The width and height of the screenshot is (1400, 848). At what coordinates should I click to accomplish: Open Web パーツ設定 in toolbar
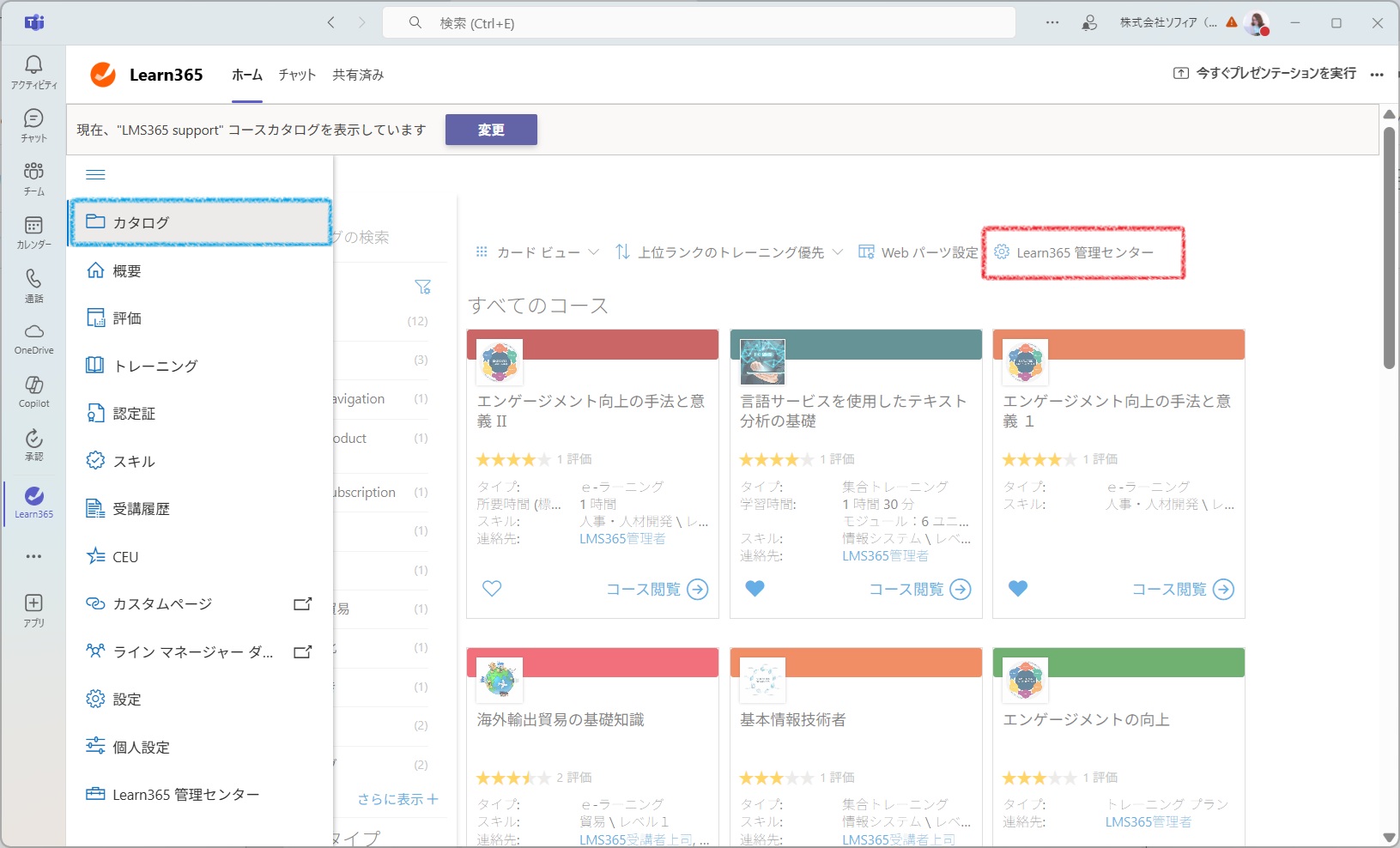[918, 252]
